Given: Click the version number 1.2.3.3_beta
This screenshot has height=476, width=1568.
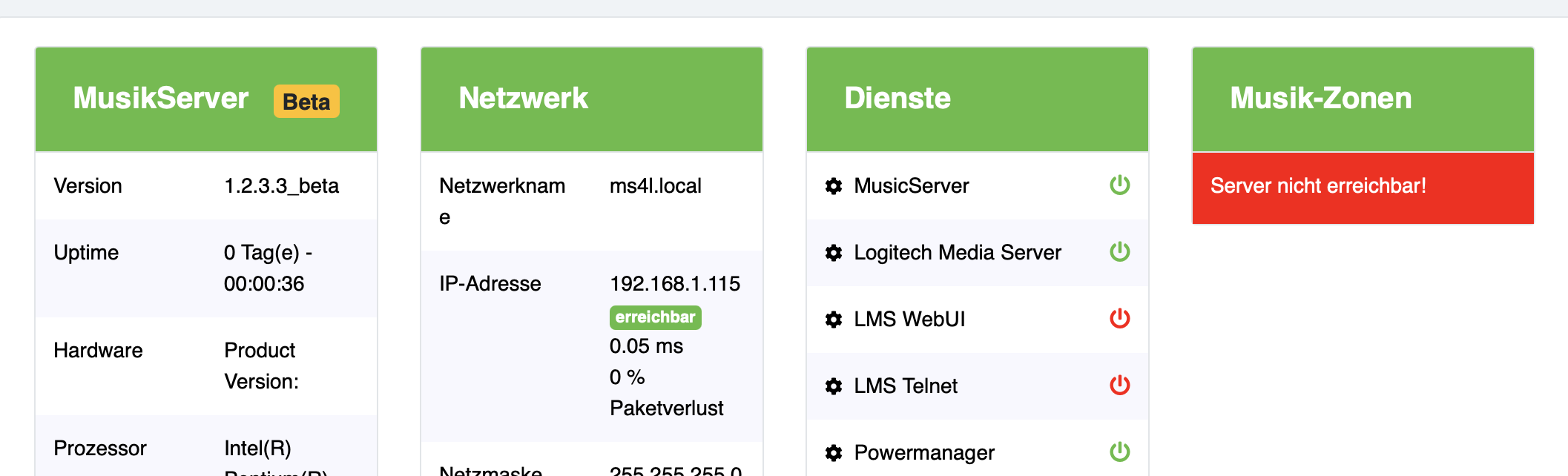Looking at the screenshot, I should (x=281, y=186).
